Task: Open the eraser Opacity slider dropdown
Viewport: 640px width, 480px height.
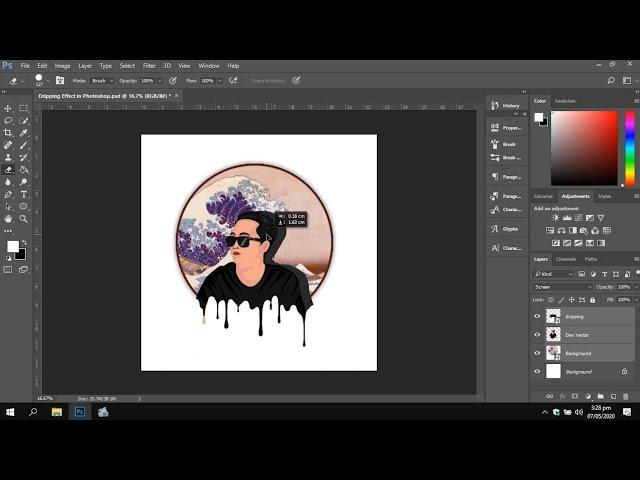Action: pyautogui.click(x=160, y=81)
